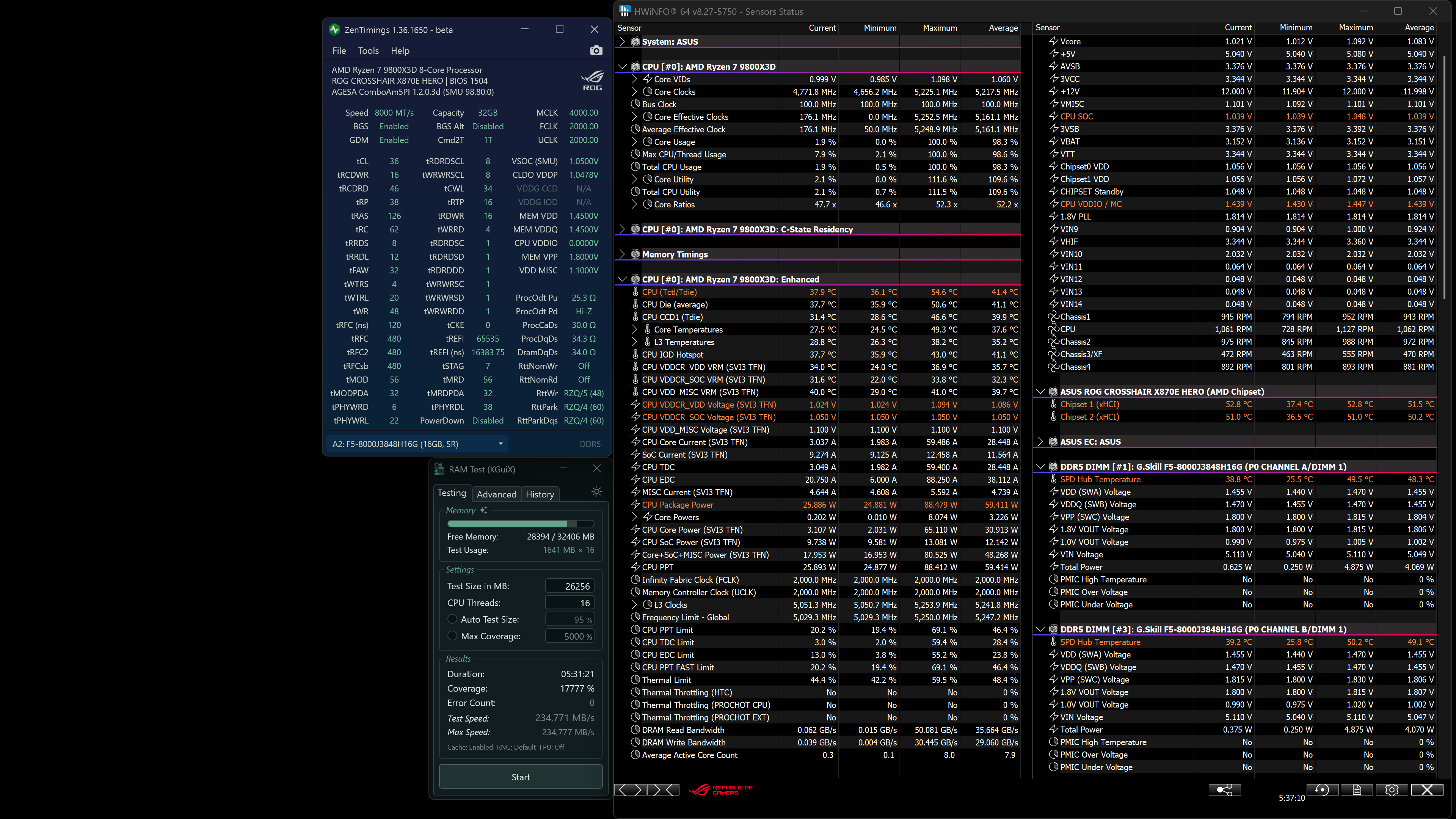This screenshot has height=819, width=1456.
Task: Open the Tools menu in ZenTimings
Action: coord(368,51)
